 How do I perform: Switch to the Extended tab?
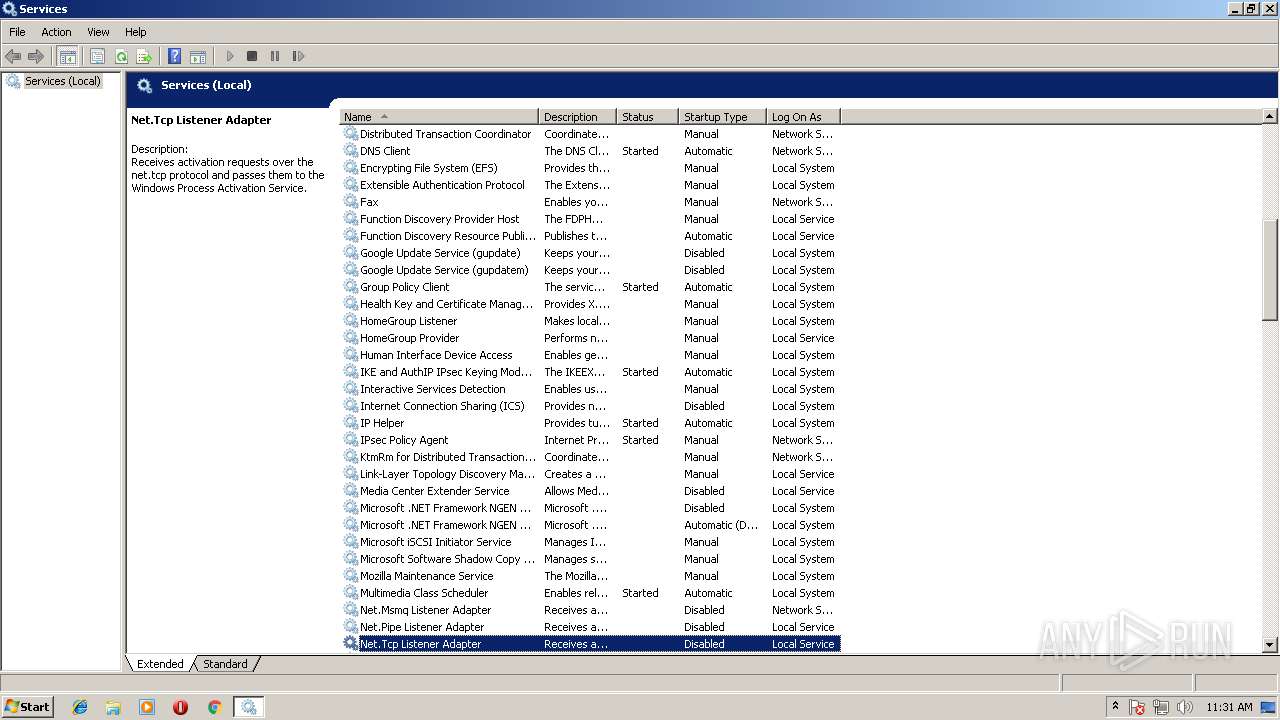[160, 664]
